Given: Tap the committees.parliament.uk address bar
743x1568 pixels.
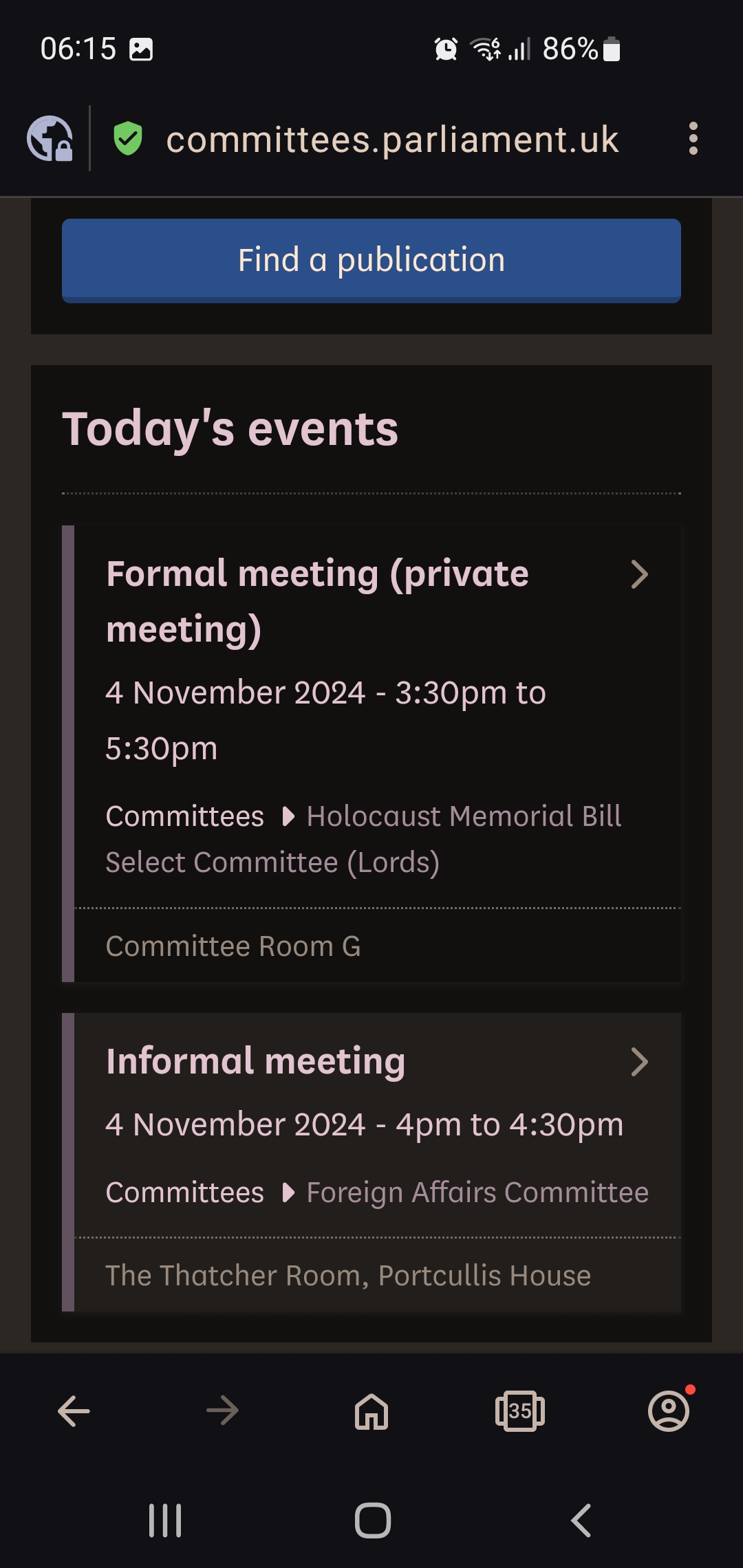Looking at the screenshot, I should click(x=392, y=140).
